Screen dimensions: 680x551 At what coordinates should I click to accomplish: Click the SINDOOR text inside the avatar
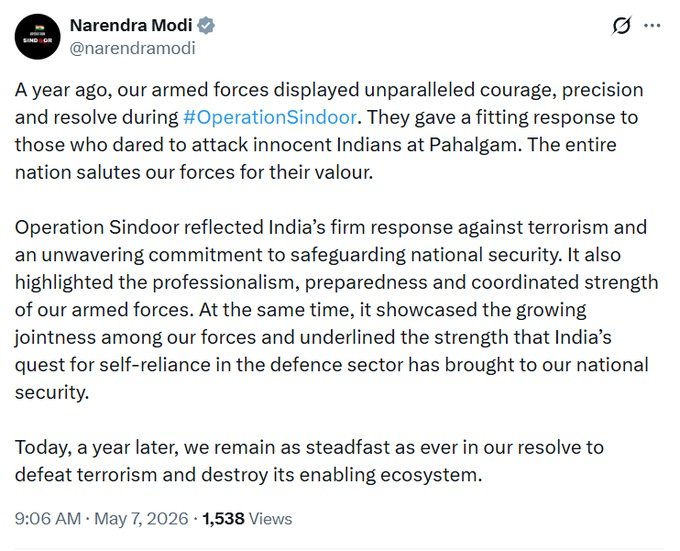[37, 40]
